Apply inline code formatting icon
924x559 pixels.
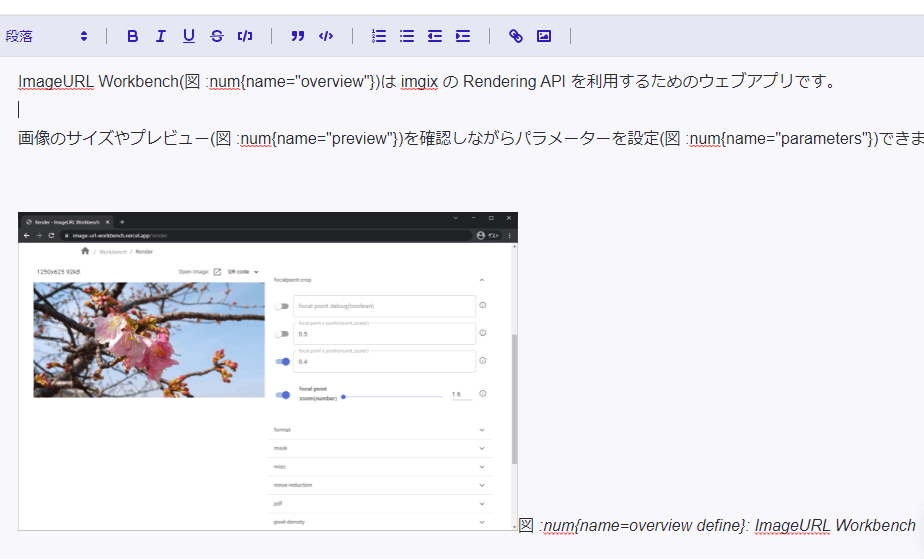[245, 37]
